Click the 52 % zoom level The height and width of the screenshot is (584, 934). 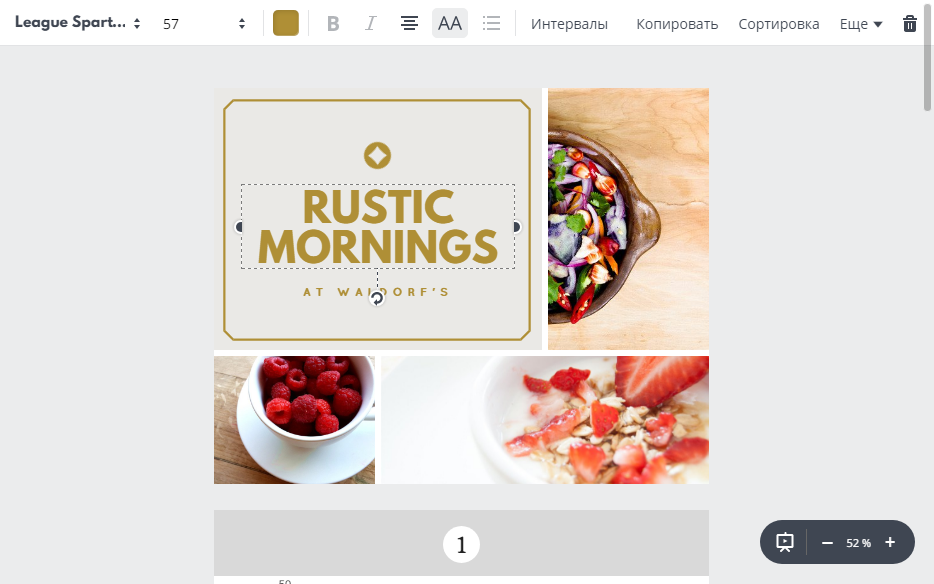[858, 543]
